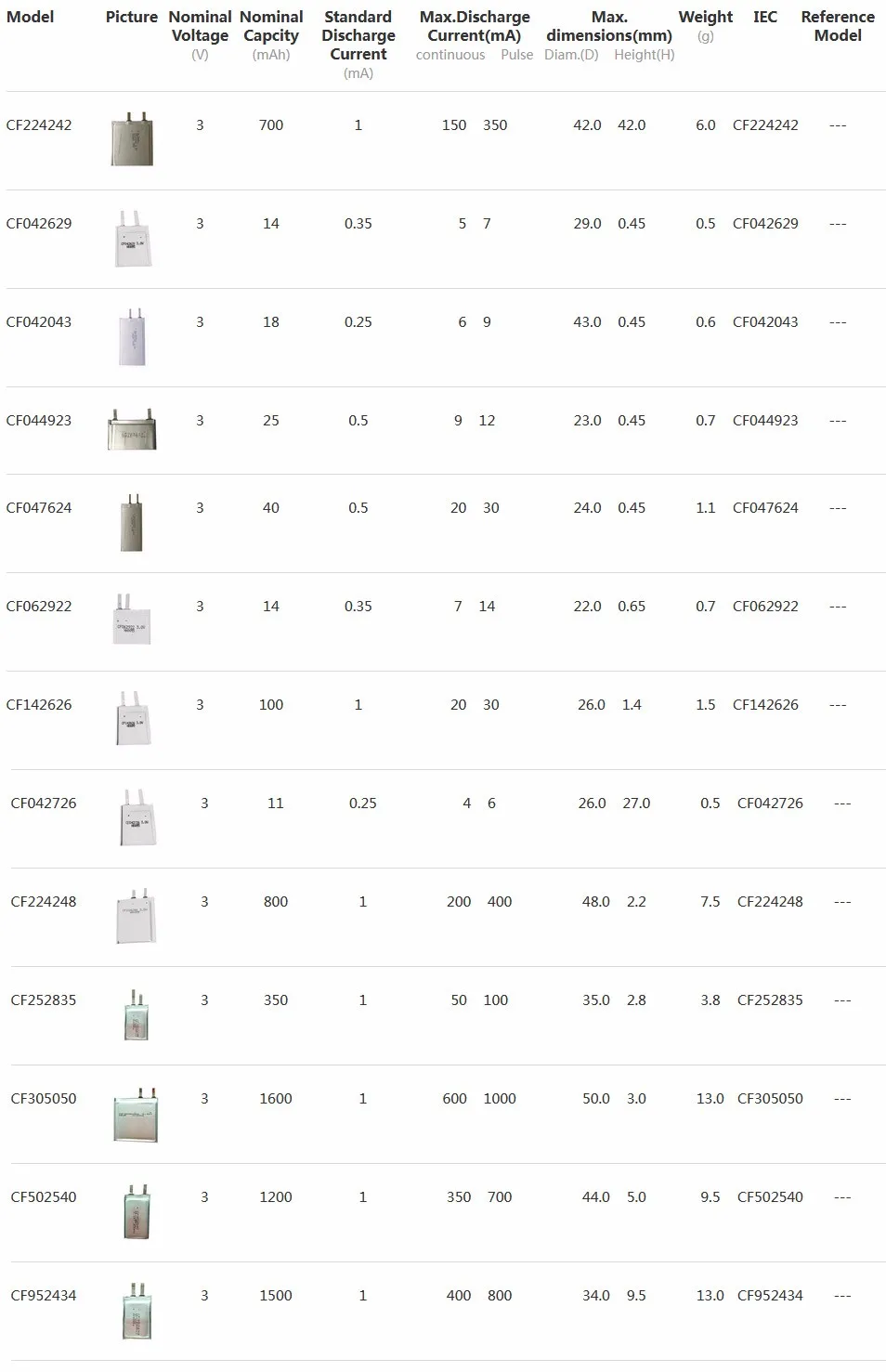This screenshot has width=886, height=1372.
Task: Select the CF305050 battery picture
Action: point(135,1114)
